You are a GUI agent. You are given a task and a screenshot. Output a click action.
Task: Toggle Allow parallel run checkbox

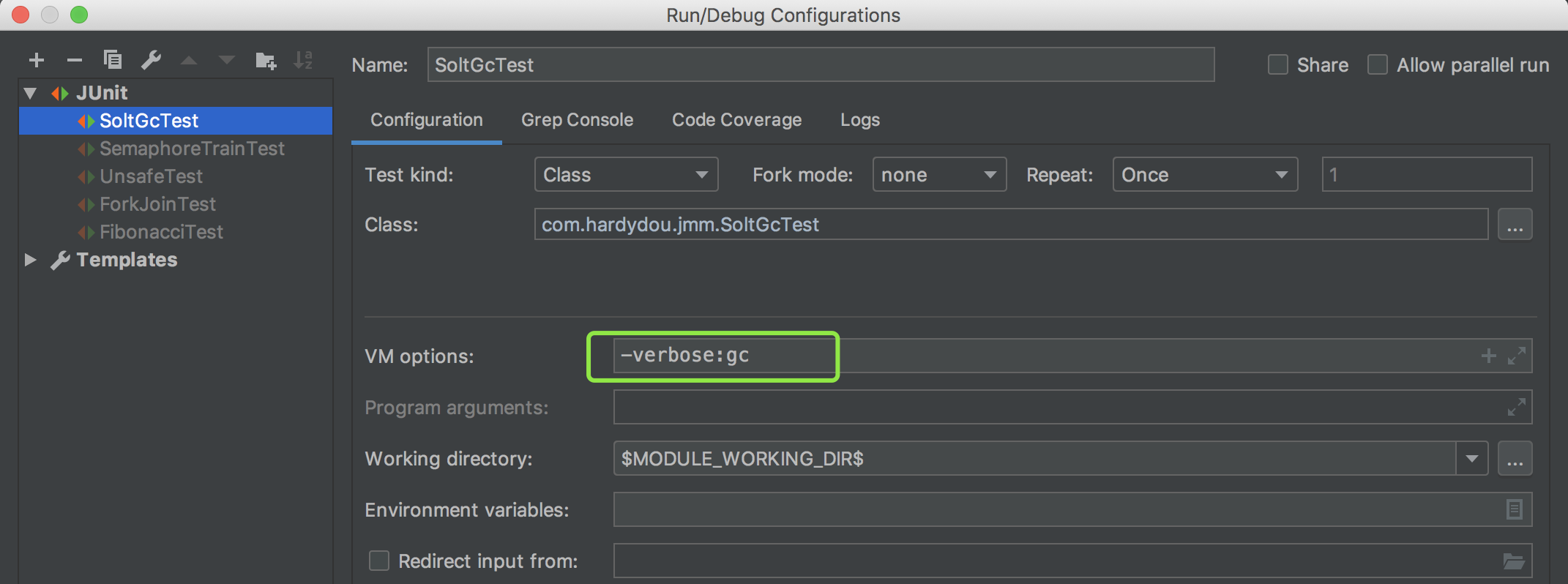1378,65
